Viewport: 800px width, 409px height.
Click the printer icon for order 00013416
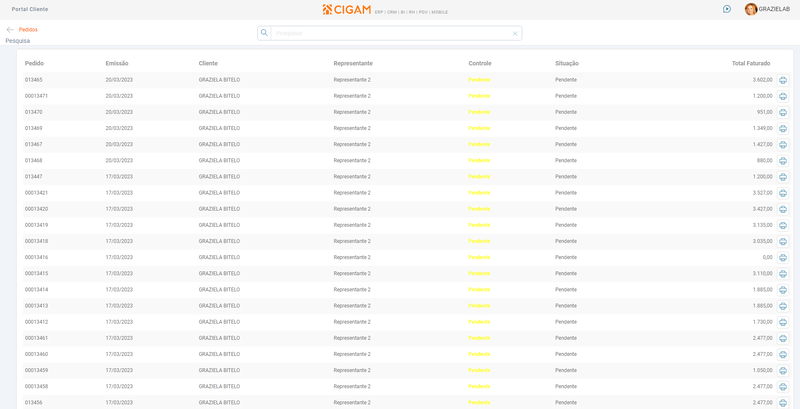point(783,258)
